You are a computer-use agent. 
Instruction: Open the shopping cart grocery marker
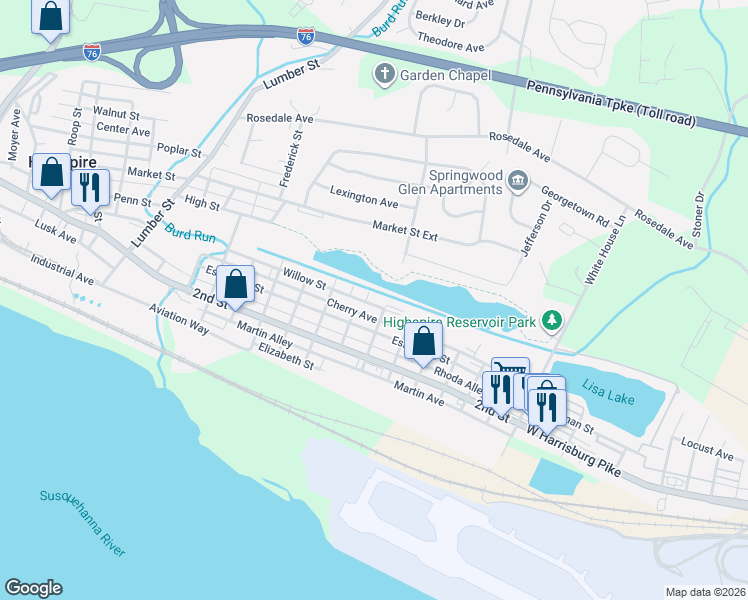[510, 366]
